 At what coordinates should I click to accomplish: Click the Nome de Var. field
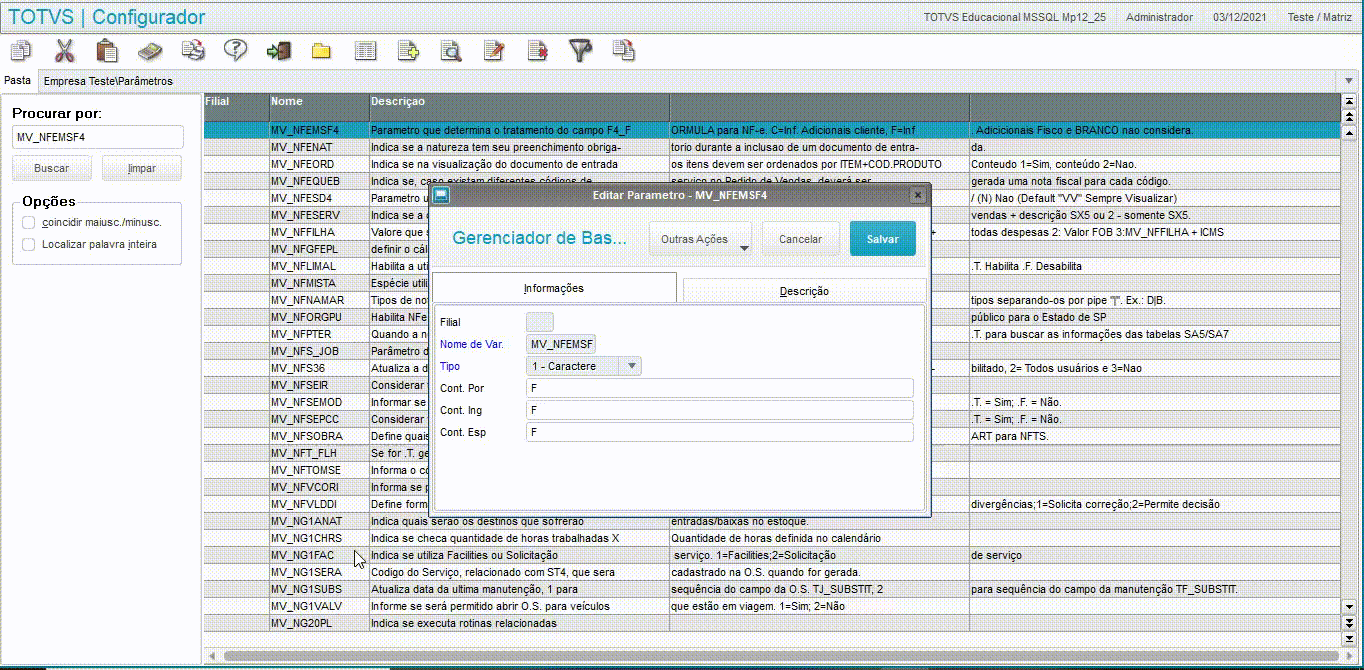[x=561, y=344]
